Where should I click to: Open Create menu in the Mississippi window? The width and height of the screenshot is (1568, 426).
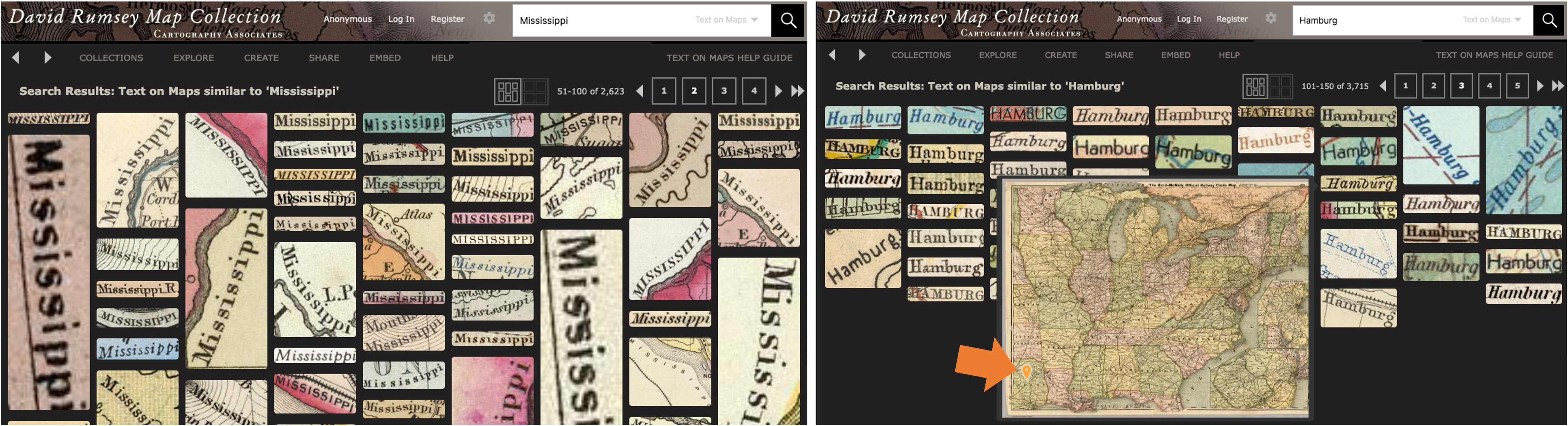[261, 58]
